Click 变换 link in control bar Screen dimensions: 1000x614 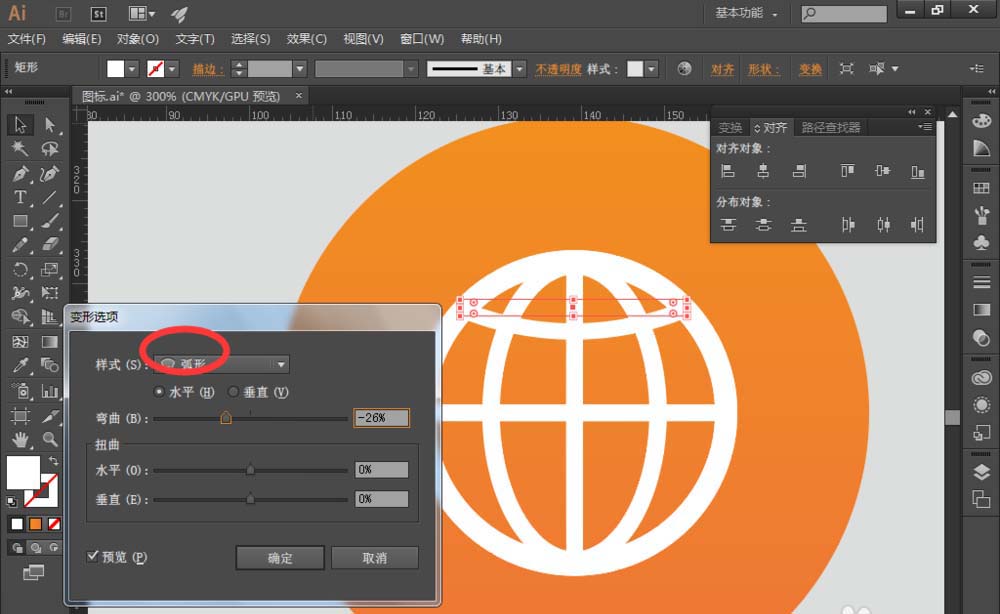pos(810,69)
